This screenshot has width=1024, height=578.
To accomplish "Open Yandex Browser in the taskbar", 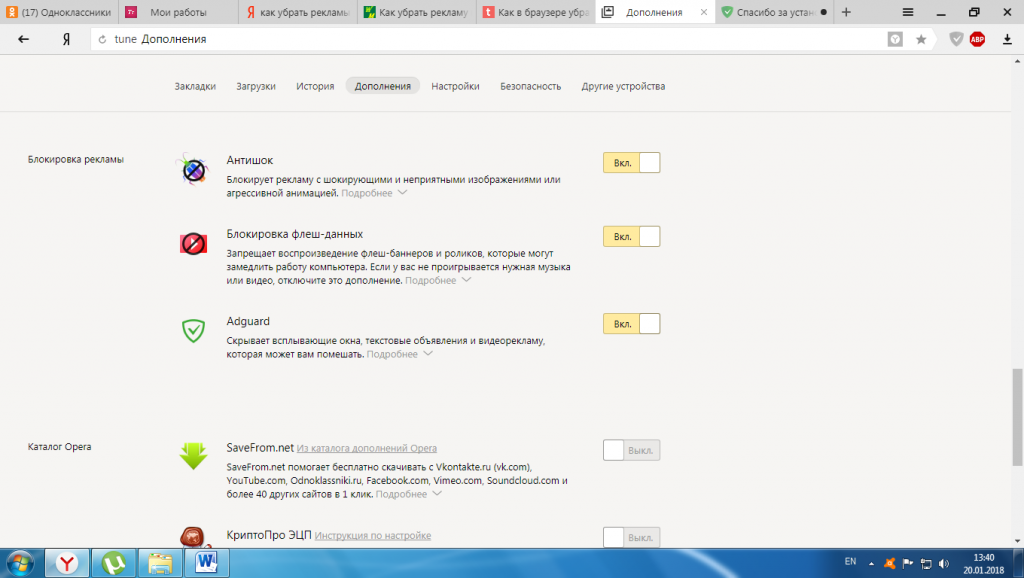I will click(67, 563).
